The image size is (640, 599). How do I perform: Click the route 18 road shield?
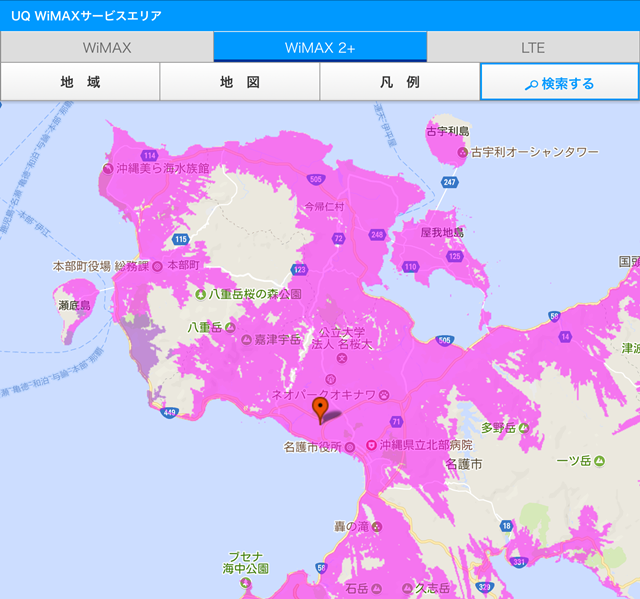507,526
